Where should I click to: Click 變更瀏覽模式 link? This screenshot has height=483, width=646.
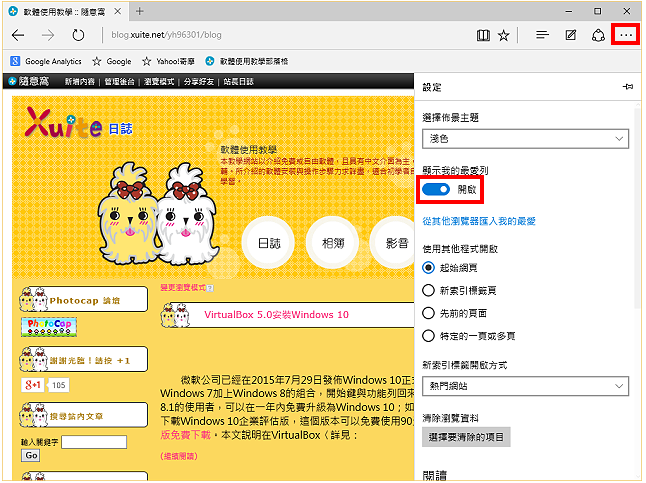click(183, 288)
